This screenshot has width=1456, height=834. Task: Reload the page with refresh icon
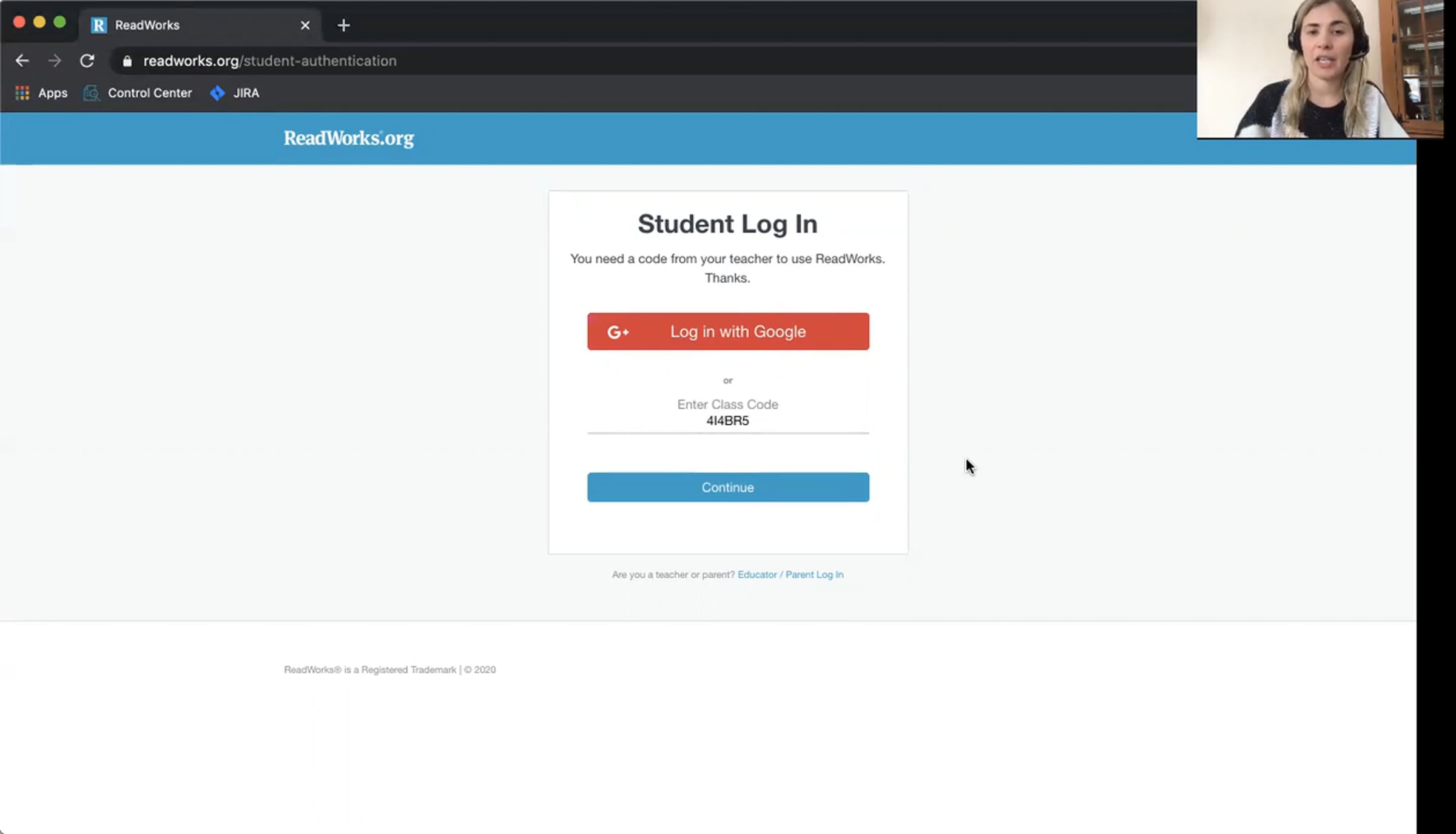pyautogui.click(x=87, y=61)
